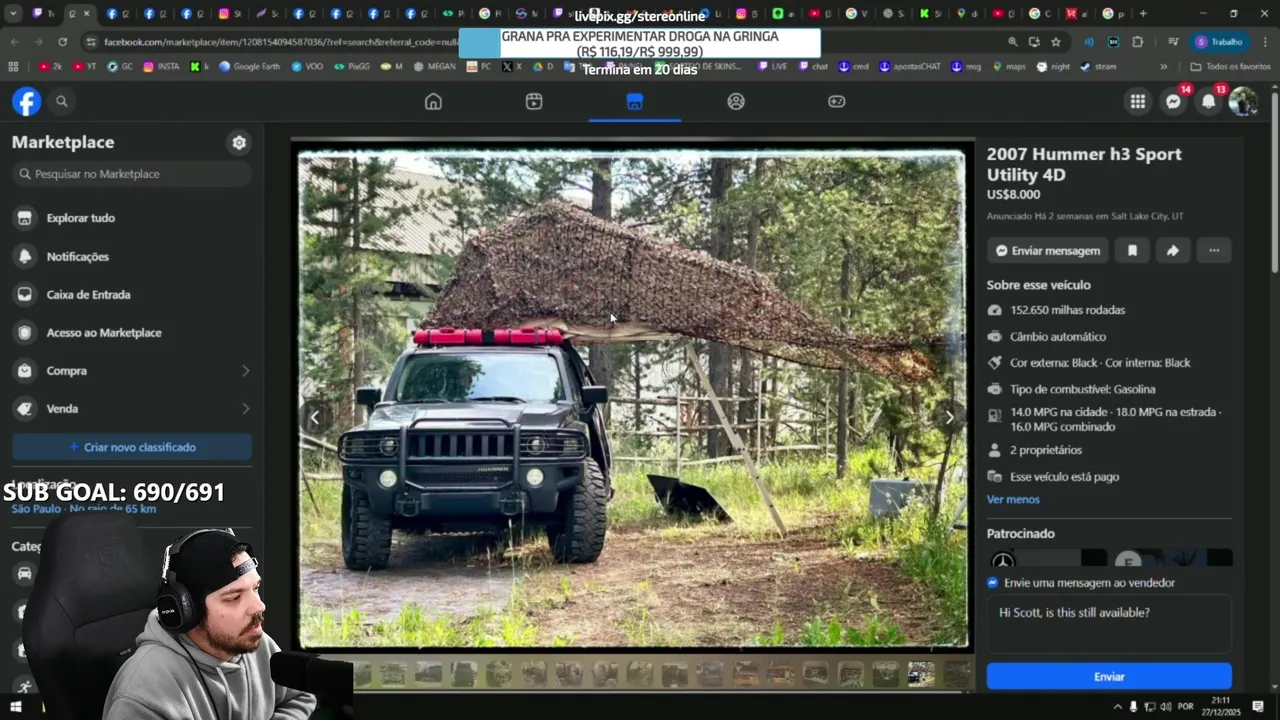
Task: Open the INSTA bookmark
Action: [161, 66]
